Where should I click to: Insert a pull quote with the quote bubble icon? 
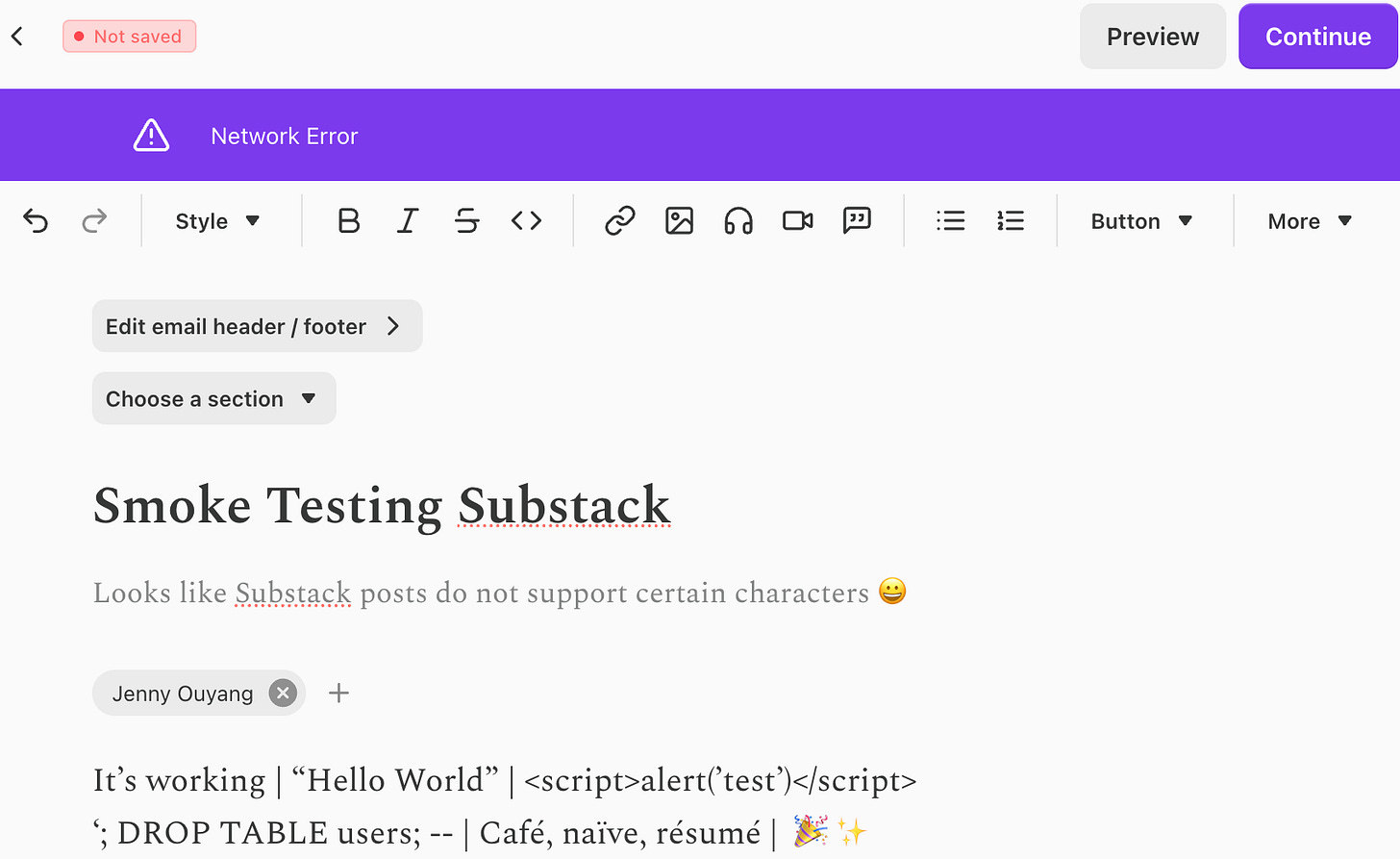pos(857,221)
